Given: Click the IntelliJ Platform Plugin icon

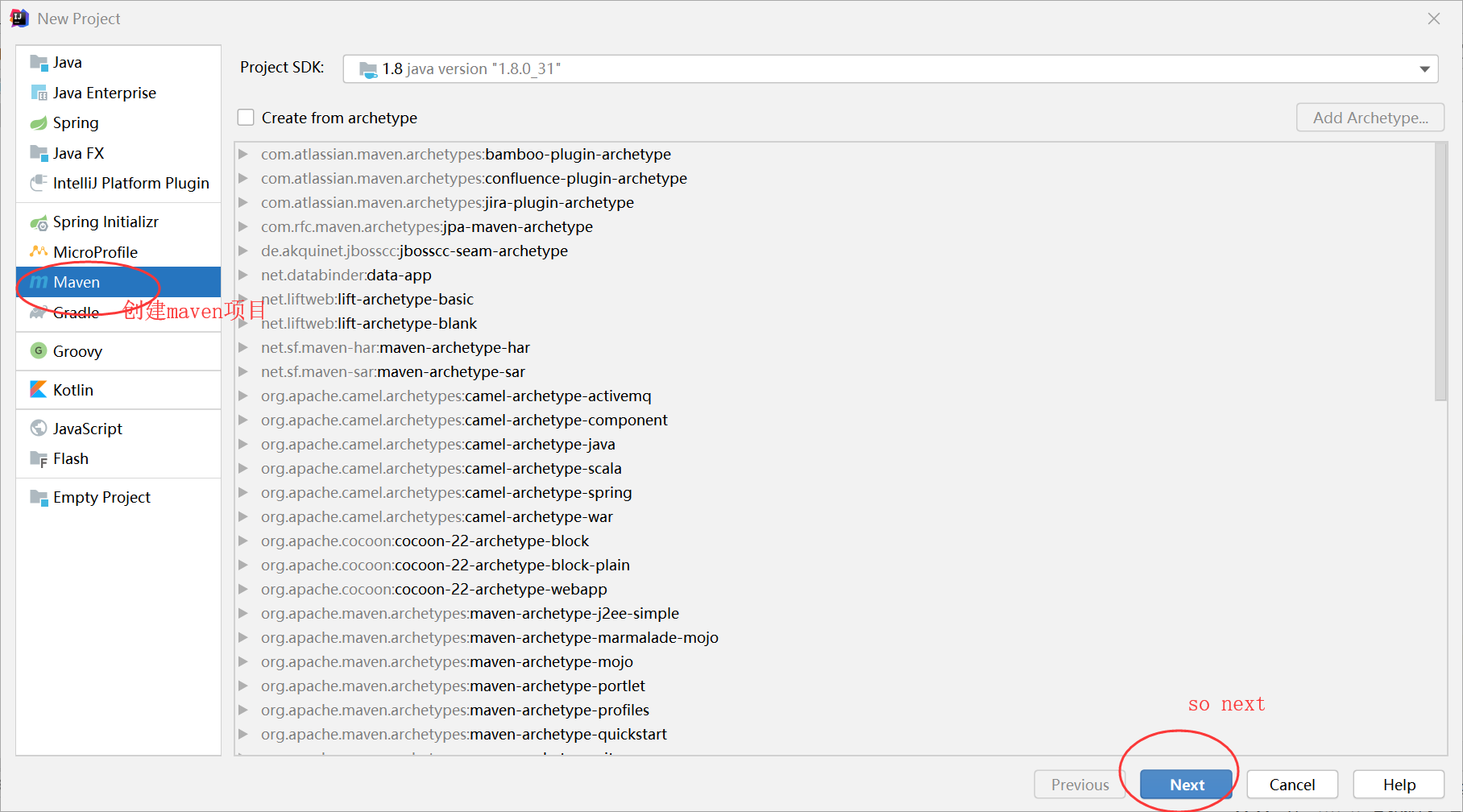Looking at the screenshot, I should [x=39, y=184].
